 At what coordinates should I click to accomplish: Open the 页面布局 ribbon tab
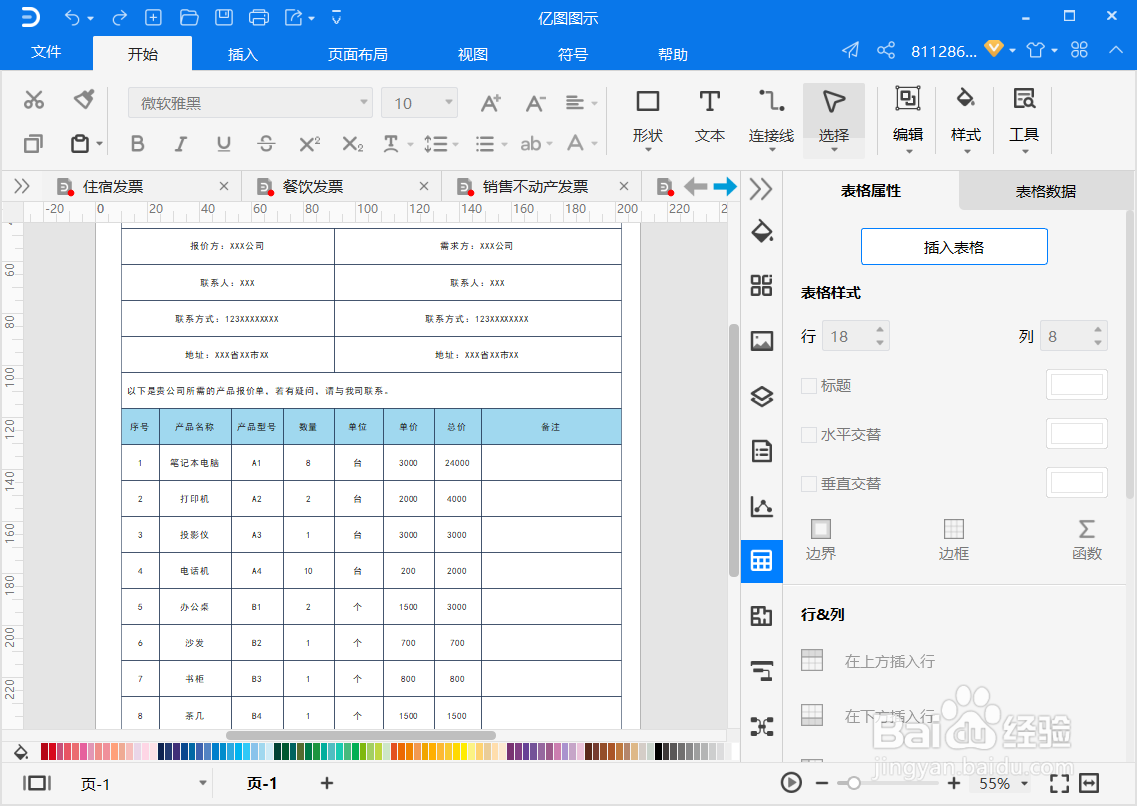click(x=357, y=54)
